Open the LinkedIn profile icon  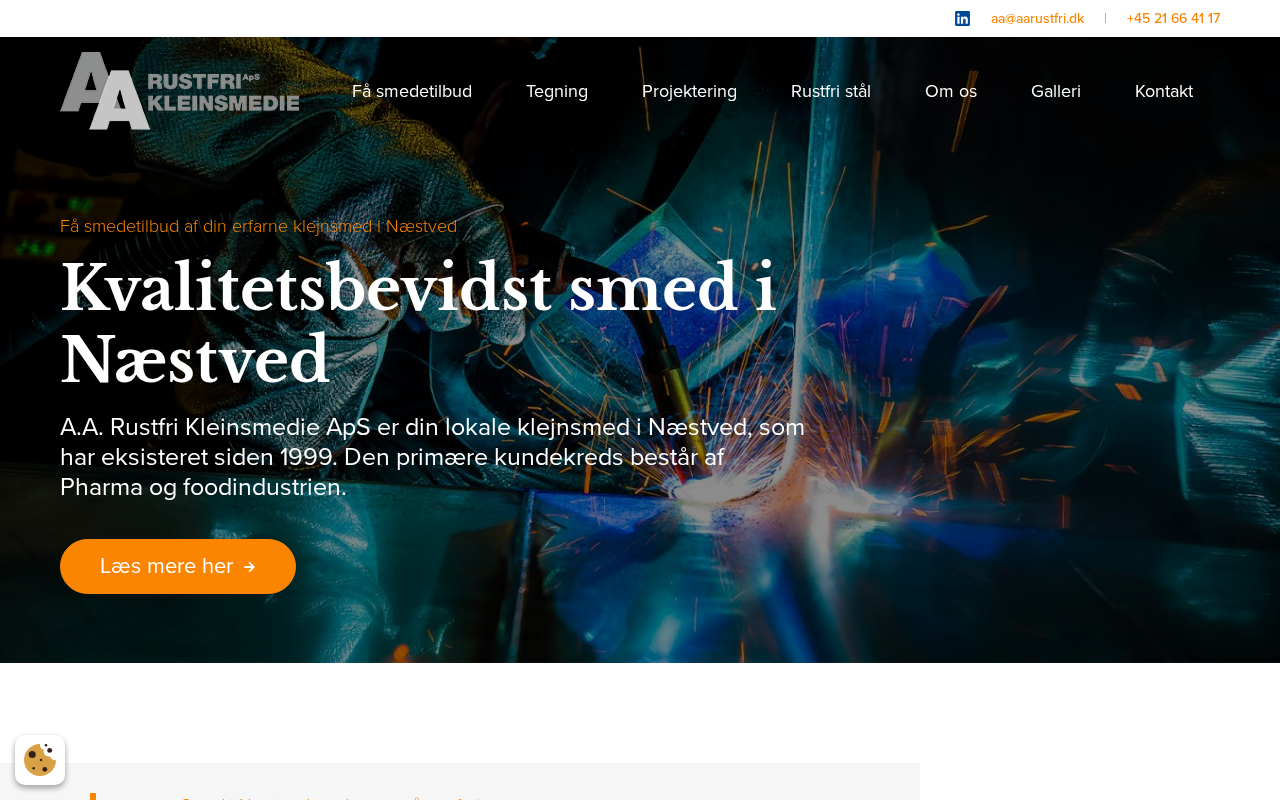962,18
